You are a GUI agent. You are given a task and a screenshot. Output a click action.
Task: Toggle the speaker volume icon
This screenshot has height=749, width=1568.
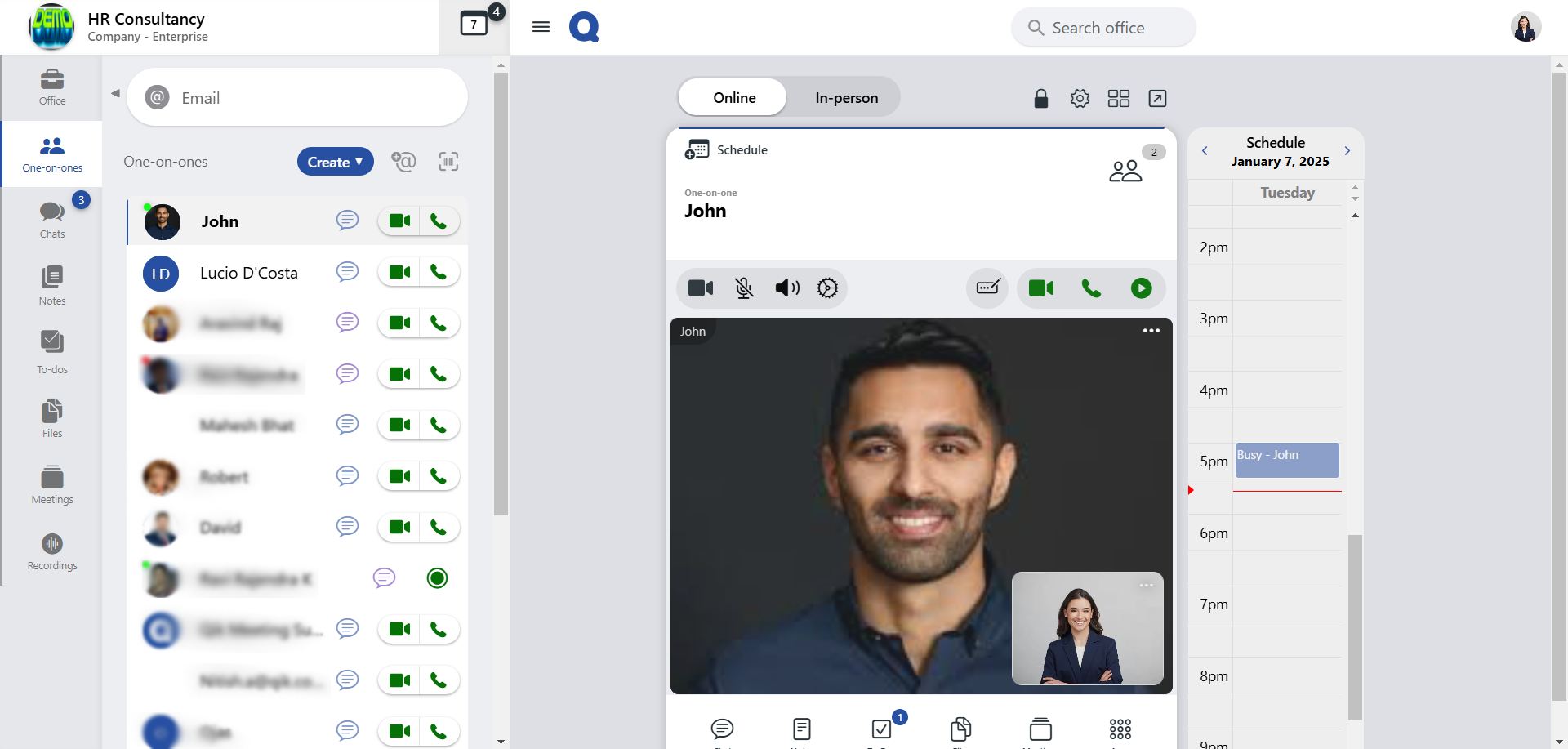pyautogui.click(x=787, y=288)
